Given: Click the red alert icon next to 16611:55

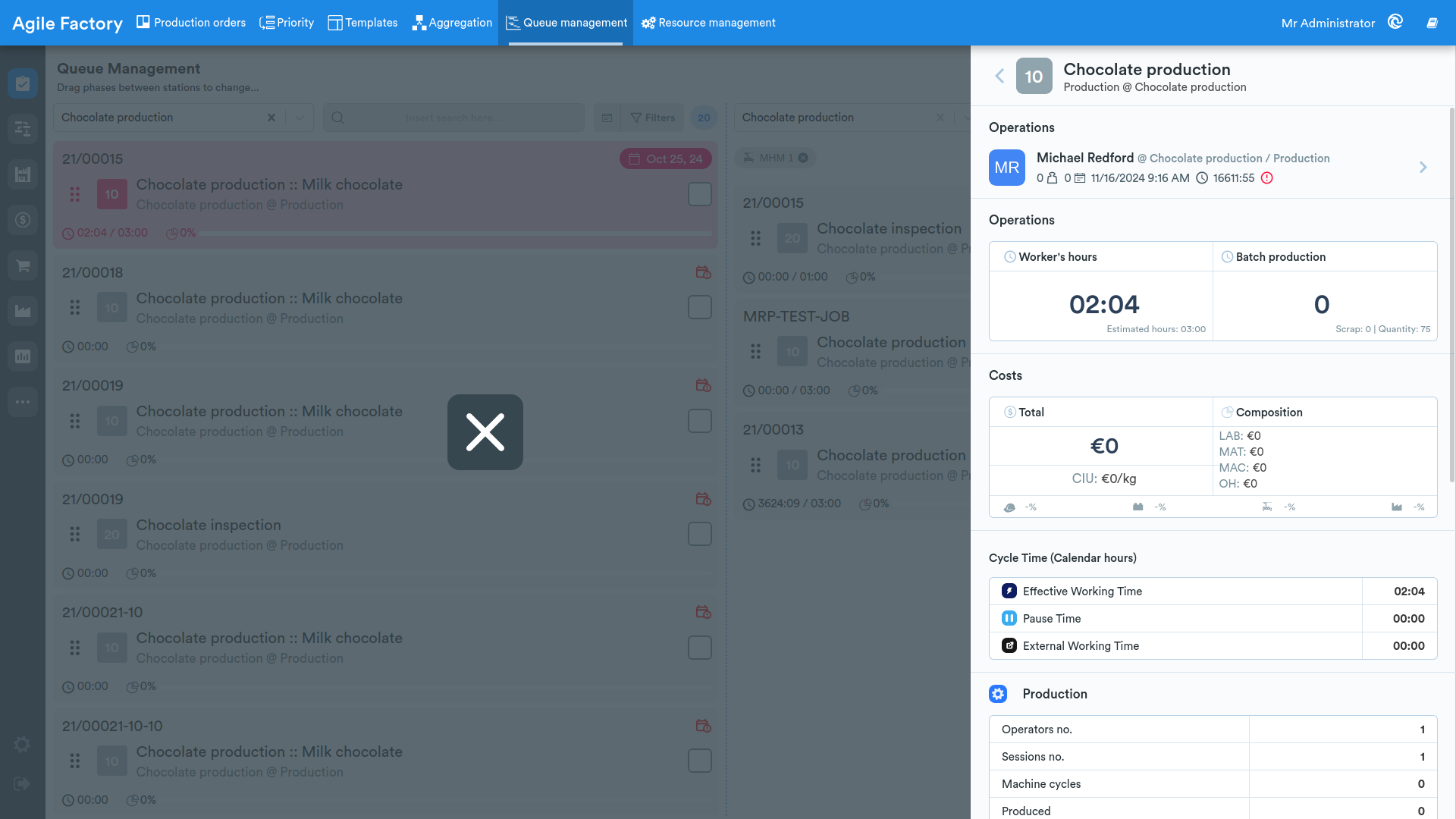Looking at the screenshot, I should 1267,178.
